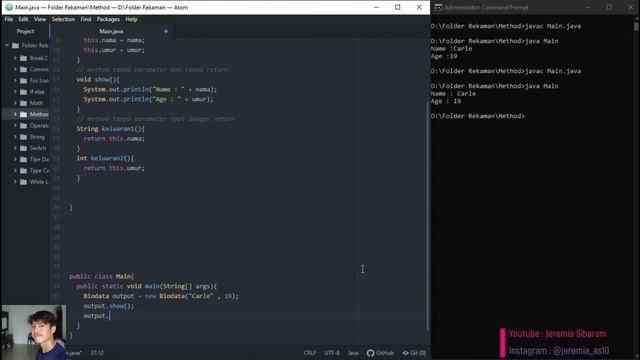
Task: Open the View menu
Action: click(40, 19)
